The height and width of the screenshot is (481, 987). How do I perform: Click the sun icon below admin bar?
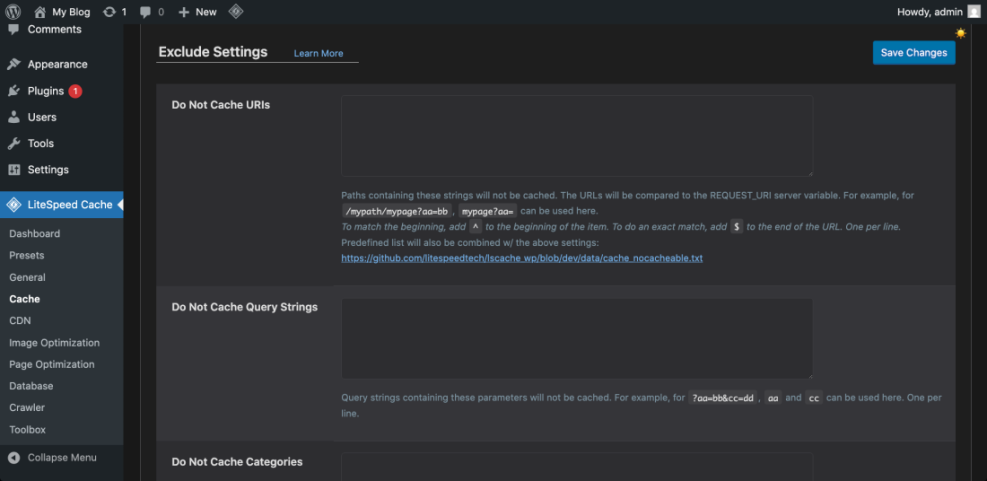[961, 33]
